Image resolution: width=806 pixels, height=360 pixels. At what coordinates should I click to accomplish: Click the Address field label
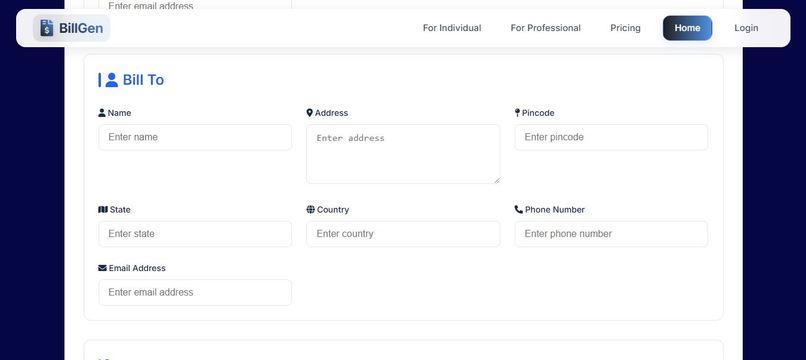pos(331,113)
